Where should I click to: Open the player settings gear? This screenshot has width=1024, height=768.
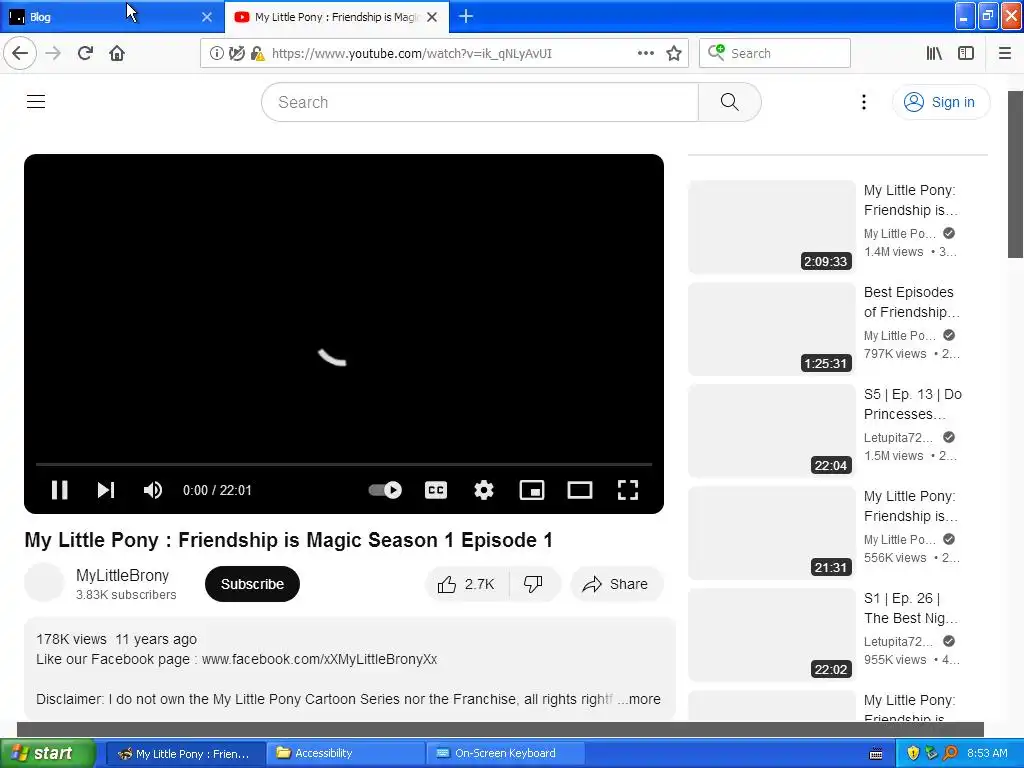pos(484,490)
